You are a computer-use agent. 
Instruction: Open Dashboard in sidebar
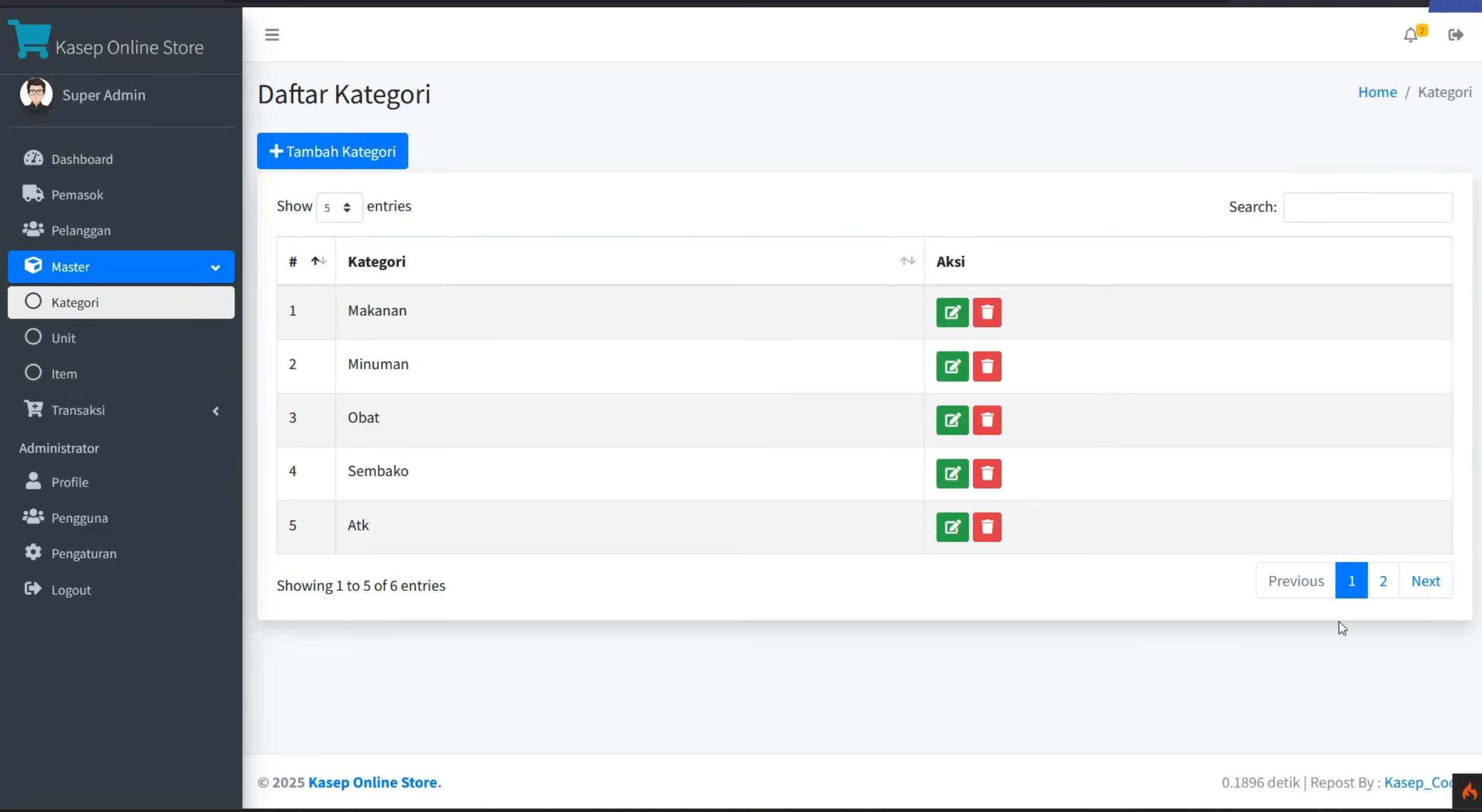click(121, 159)
